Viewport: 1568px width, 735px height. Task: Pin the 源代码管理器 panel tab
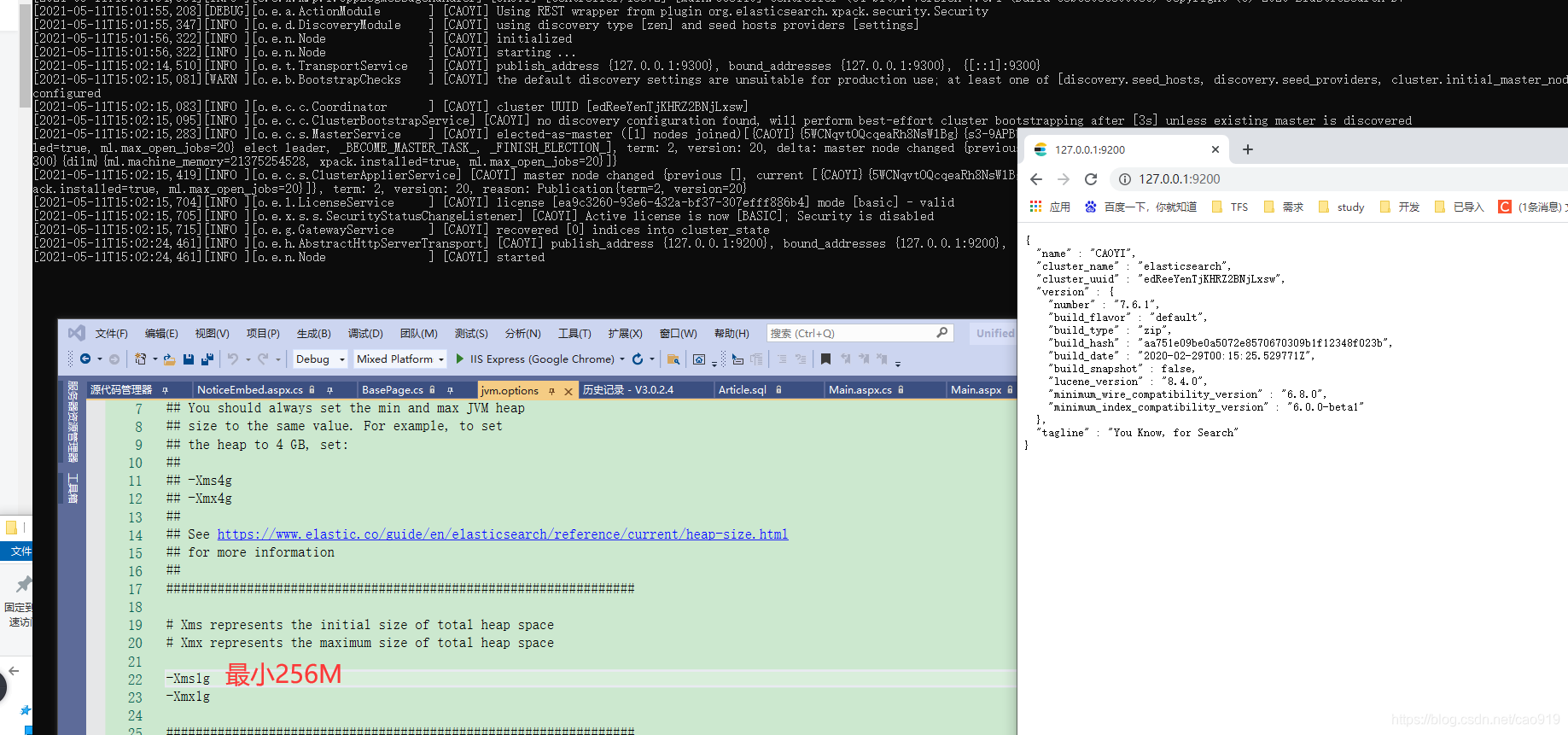[x=165, y=389]
